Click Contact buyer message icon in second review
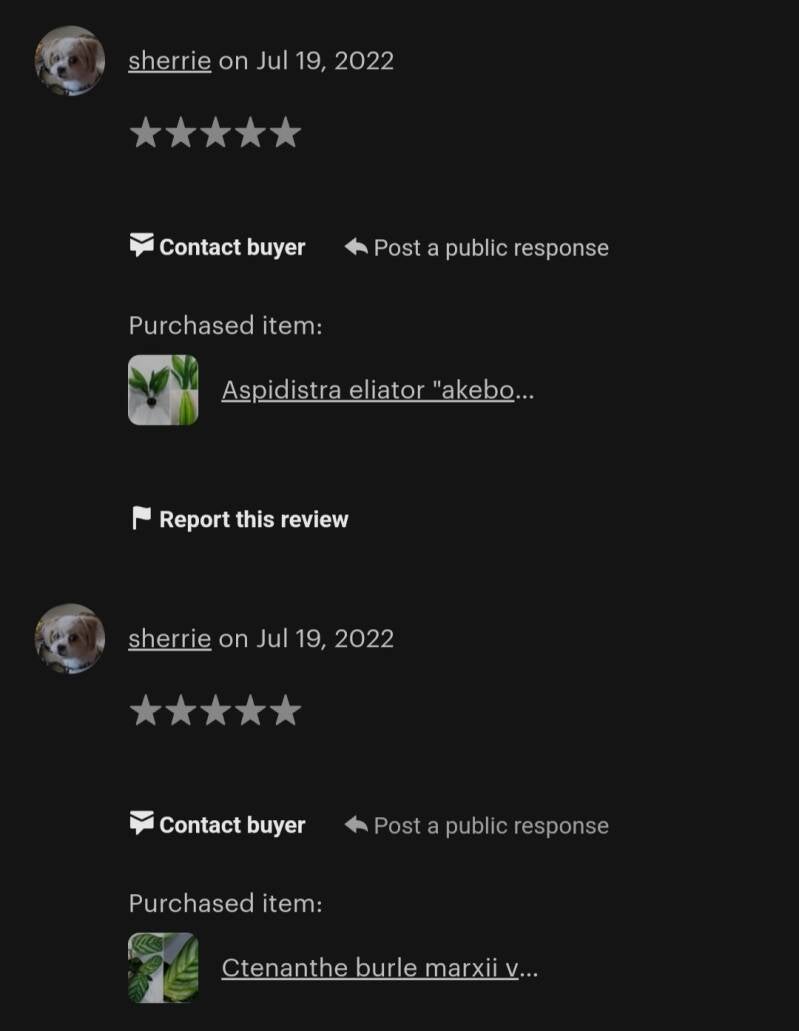799x1031 pixels. click(141, 823)
